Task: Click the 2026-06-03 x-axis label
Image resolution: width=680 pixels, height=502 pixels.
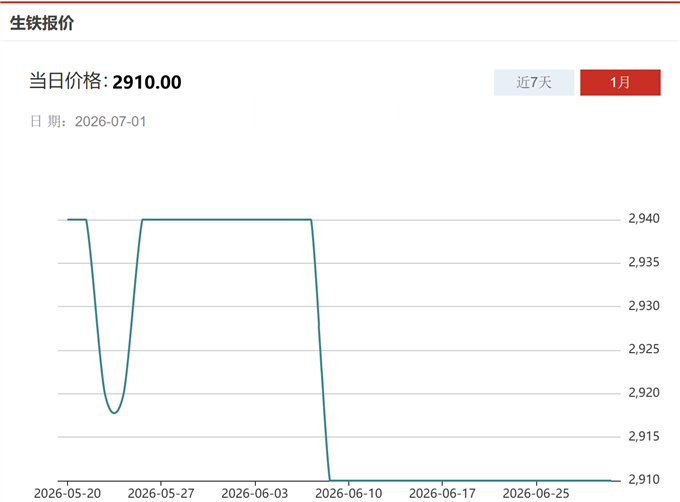Action: tap(255, 493)
